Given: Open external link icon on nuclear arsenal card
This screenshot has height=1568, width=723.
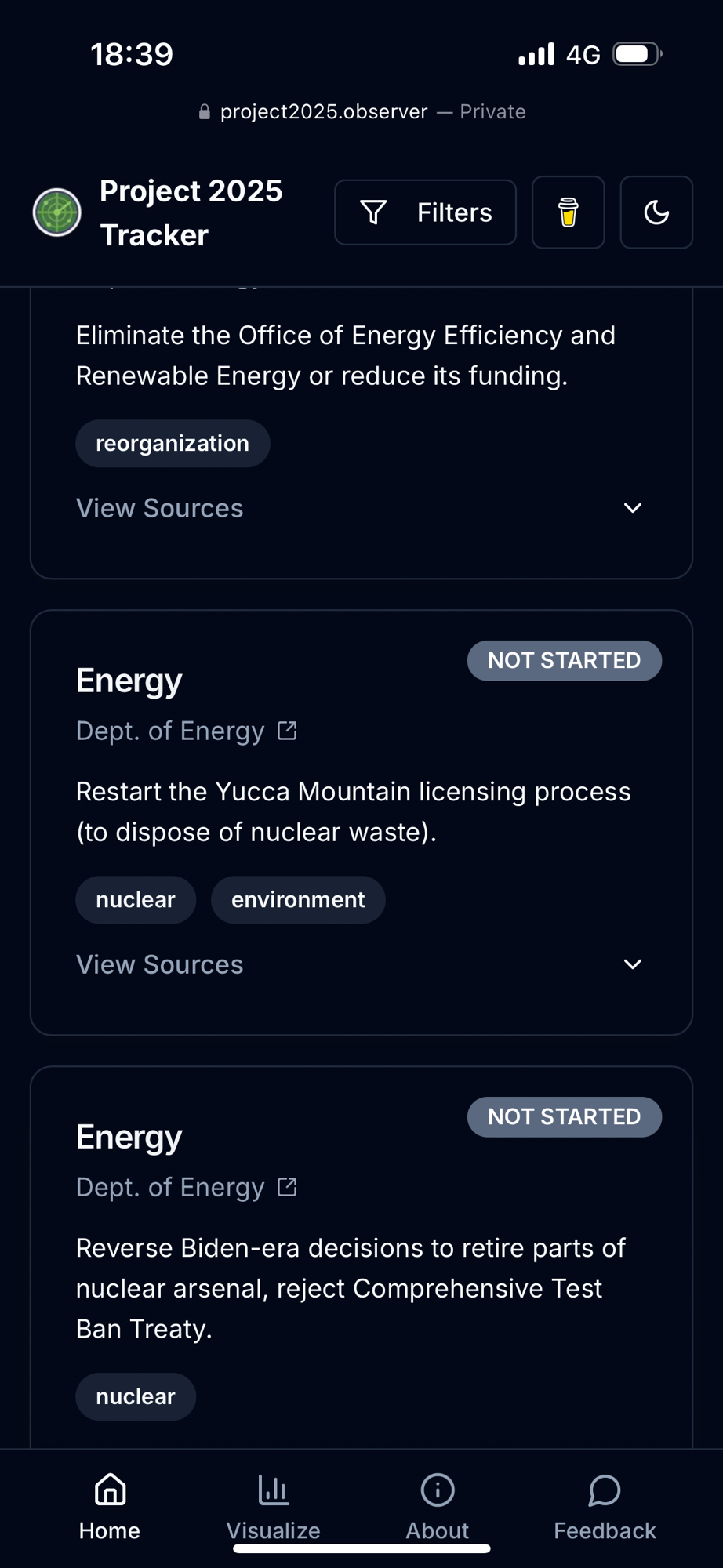Looking at the screenshot, I should [287, 1187].
